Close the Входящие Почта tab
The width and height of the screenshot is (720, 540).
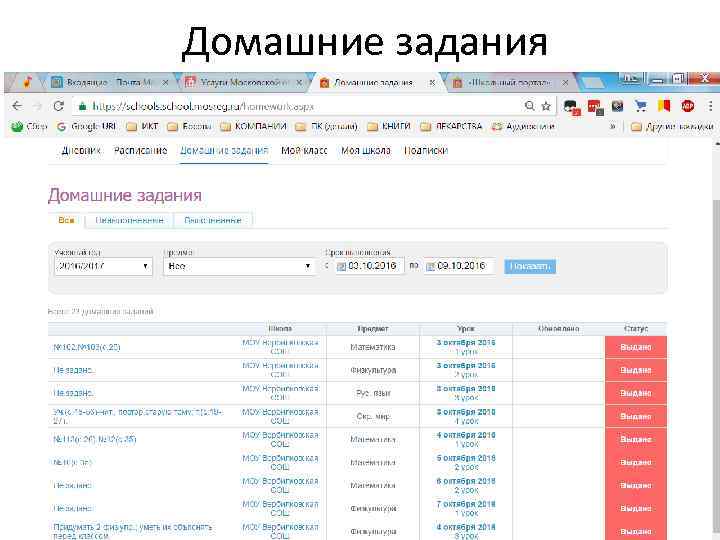(165, 83)
